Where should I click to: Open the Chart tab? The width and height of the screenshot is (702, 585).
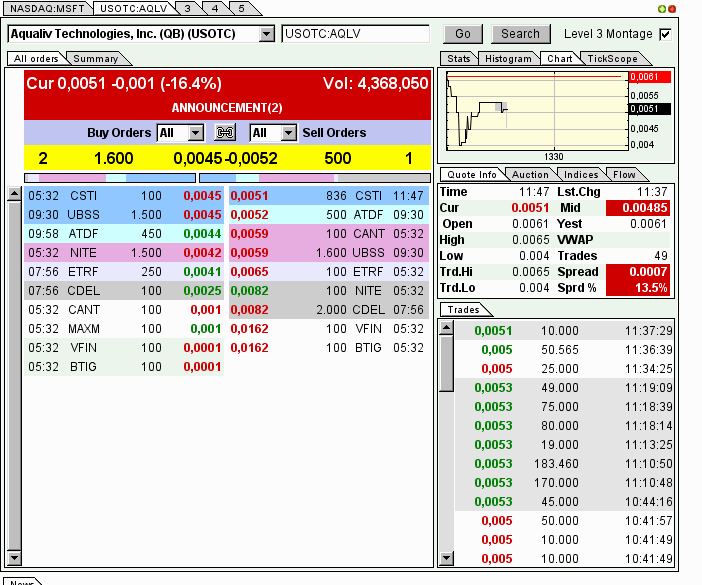coord(560,59)
